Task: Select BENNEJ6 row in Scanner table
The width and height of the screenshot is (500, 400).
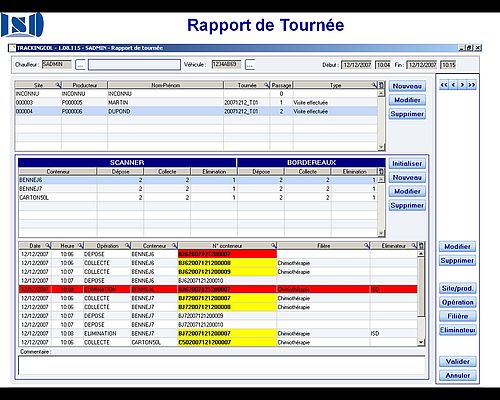Action: 197,180
